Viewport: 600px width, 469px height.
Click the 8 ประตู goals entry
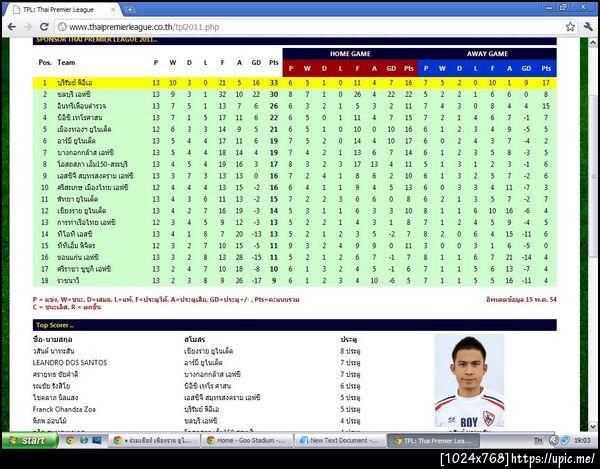350,351
